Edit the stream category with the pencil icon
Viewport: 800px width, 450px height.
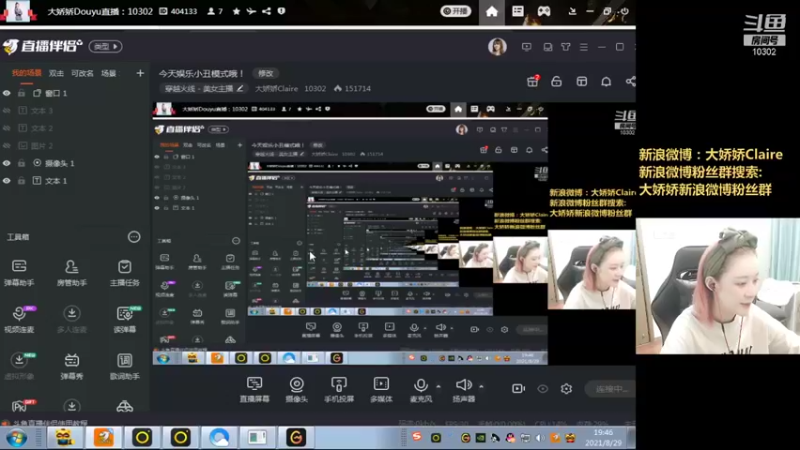click(240, 88)
